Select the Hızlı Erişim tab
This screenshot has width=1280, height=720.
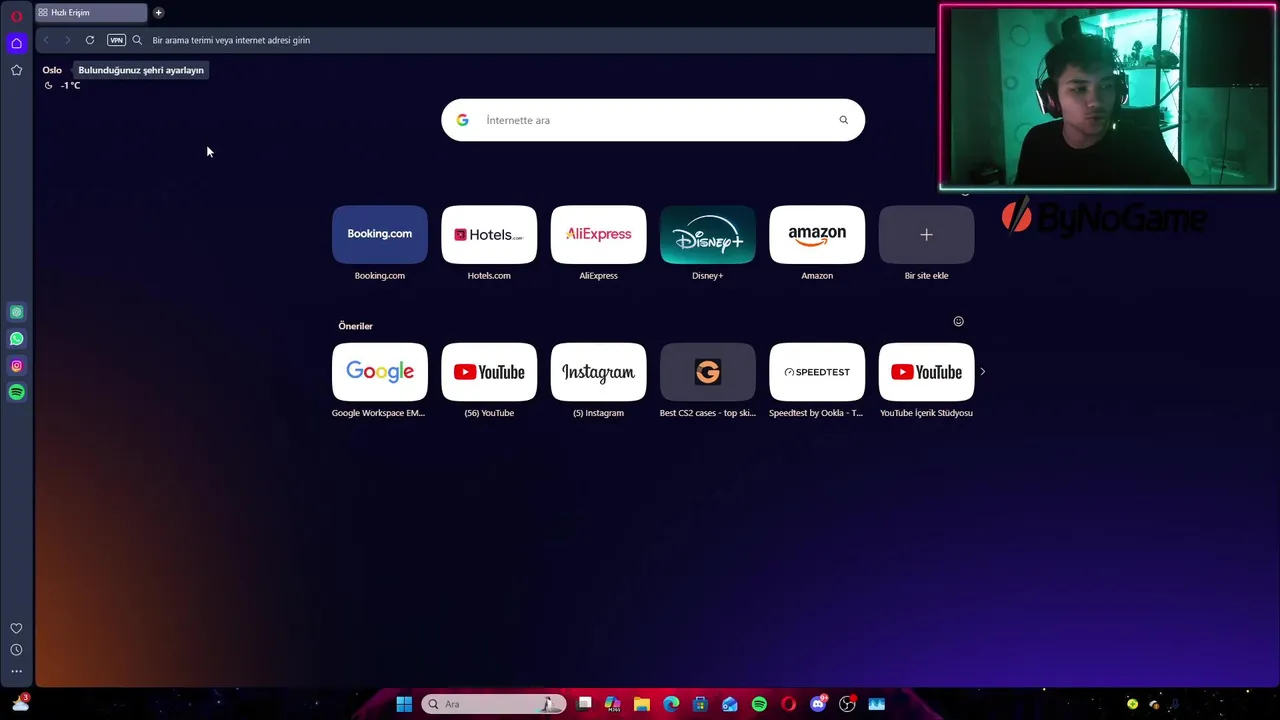[x=91, y=13]
